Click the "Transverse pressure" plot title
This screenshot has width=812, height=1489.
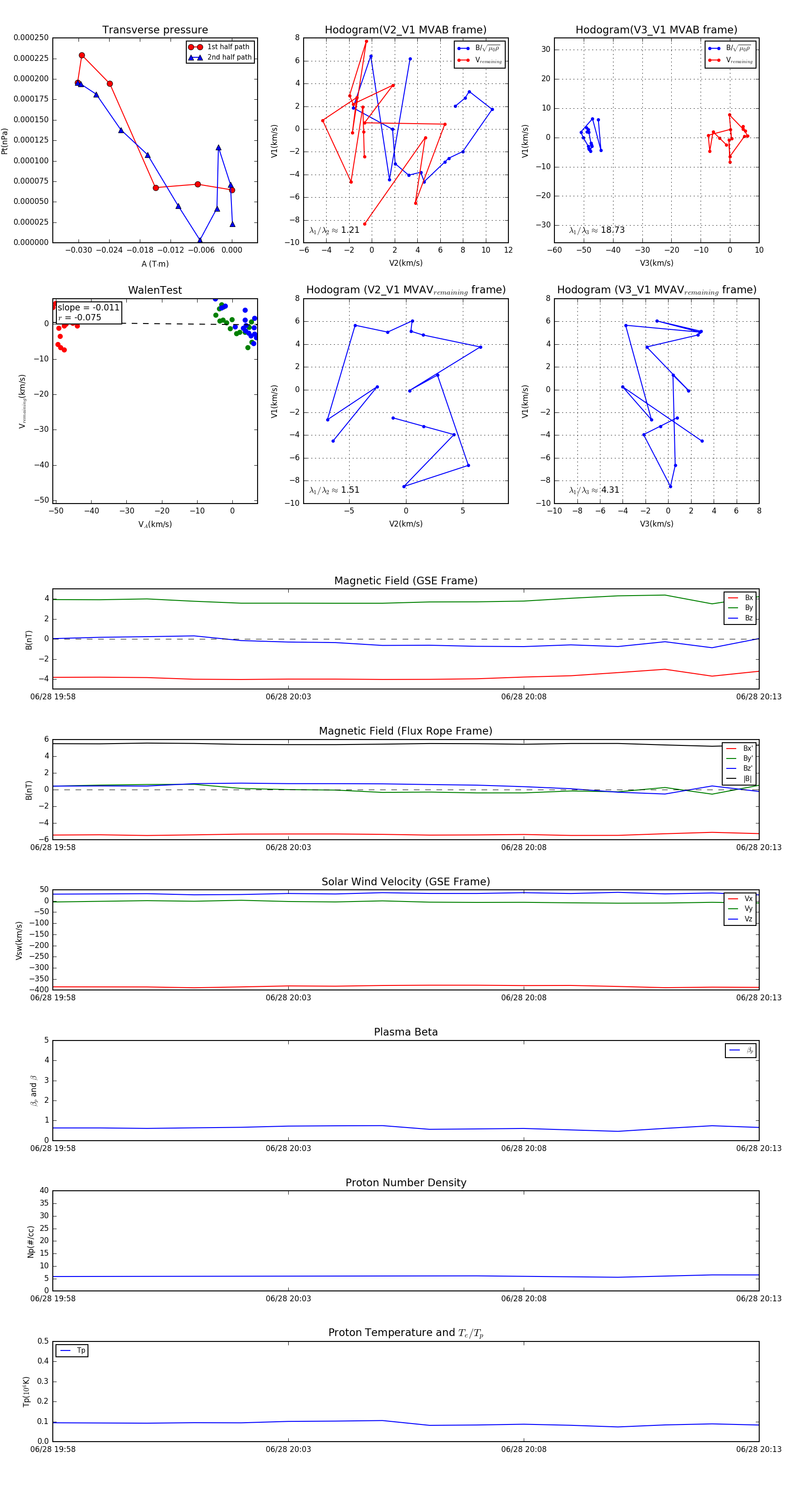tap(155, 30)
